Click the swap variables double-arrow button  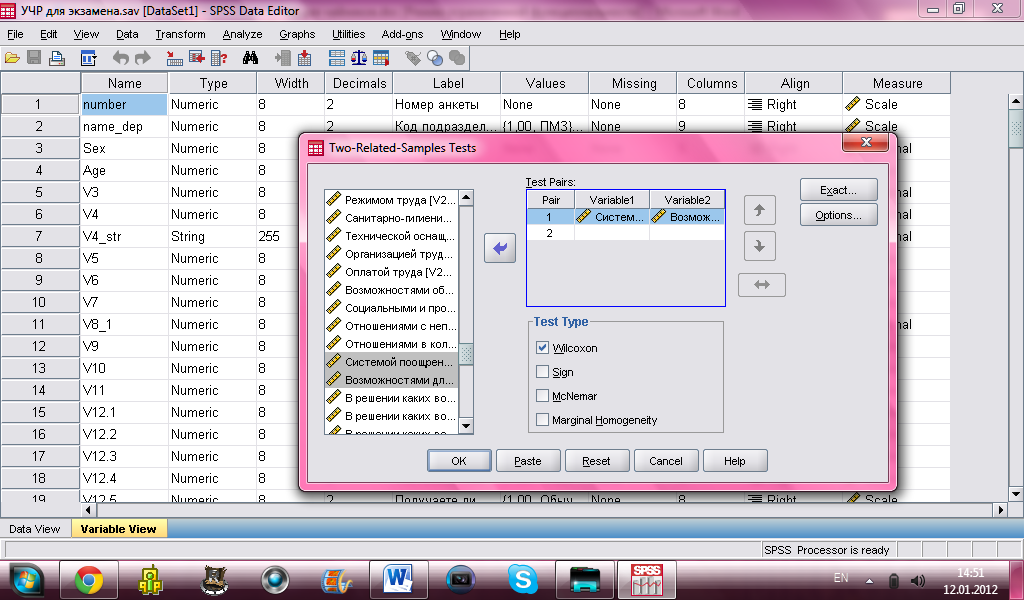coord(761,285)
